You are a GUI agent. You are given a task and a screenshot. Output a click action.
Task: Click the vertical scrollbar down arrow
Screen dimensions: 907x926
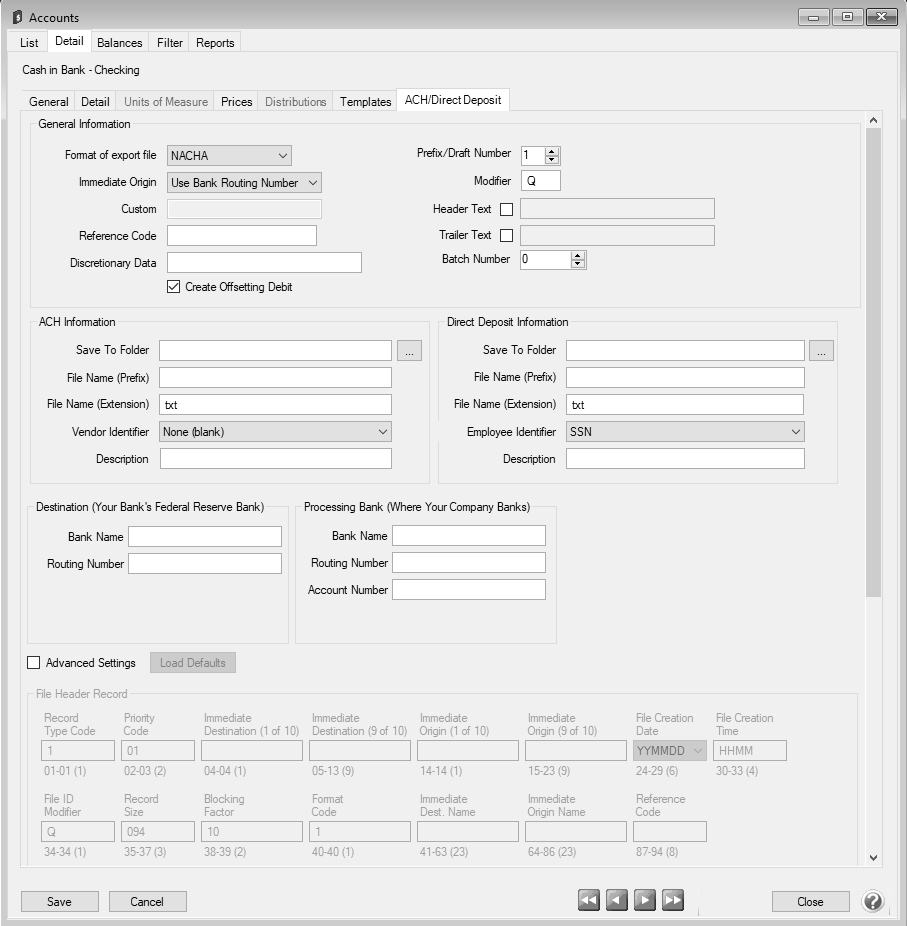tap(873, 857)
